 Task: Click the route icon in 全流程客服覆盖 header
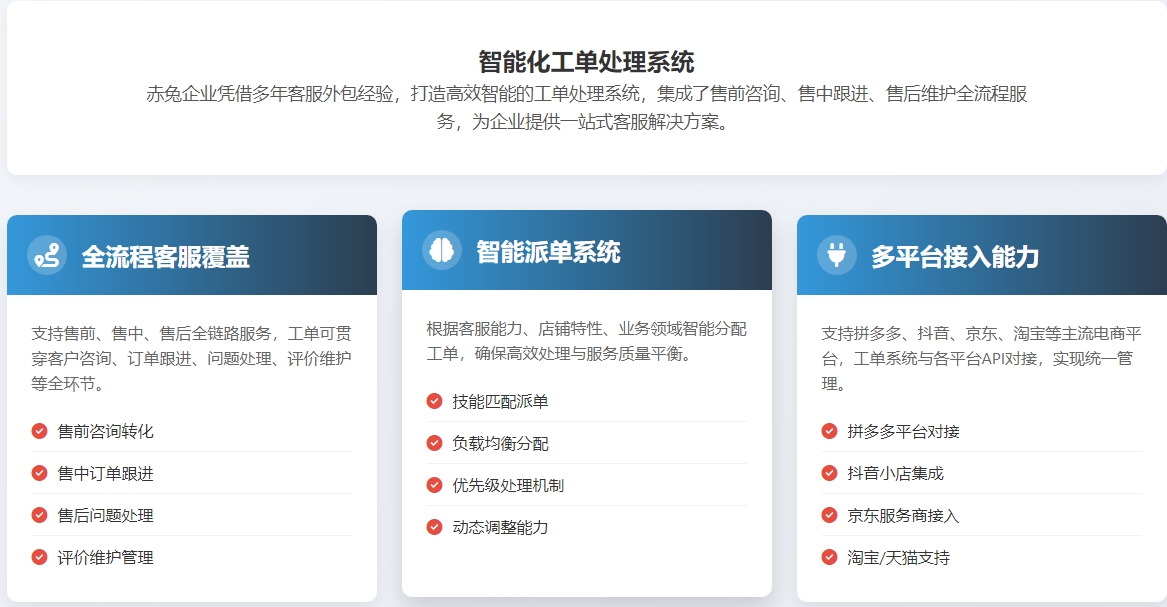(47, 255)
